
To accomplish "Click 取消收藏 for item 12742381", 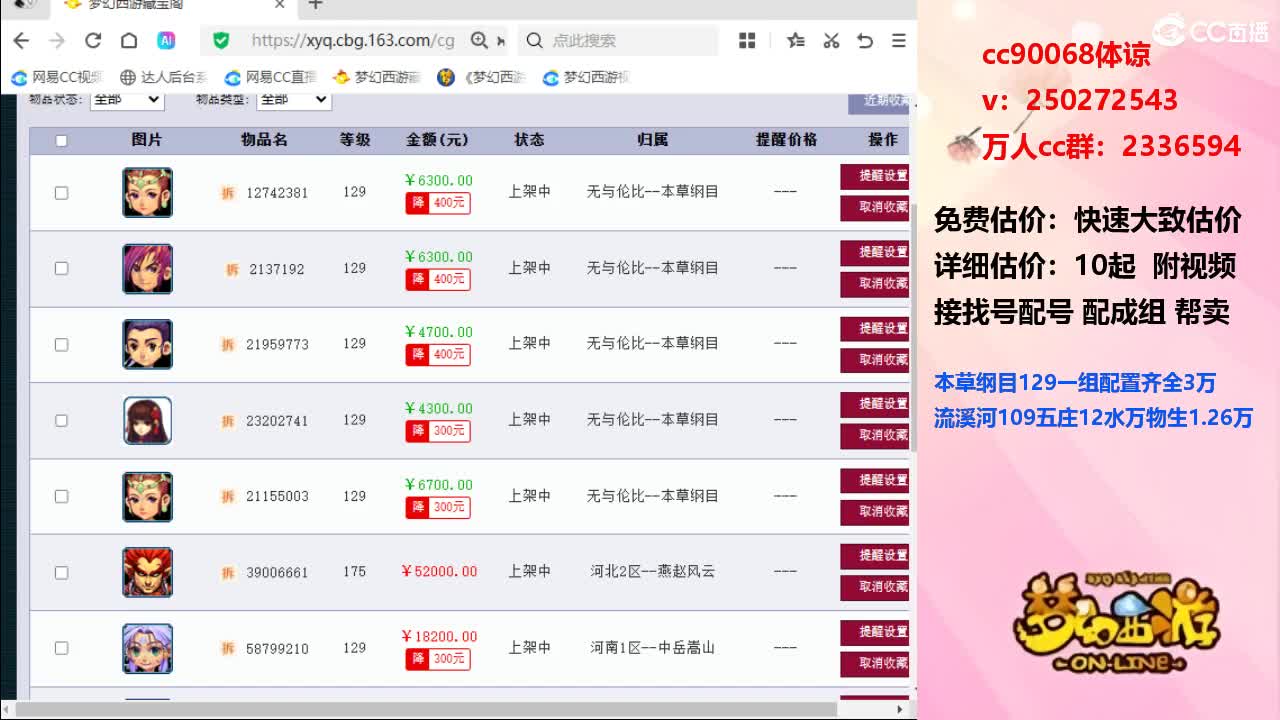I will (875, 207).
